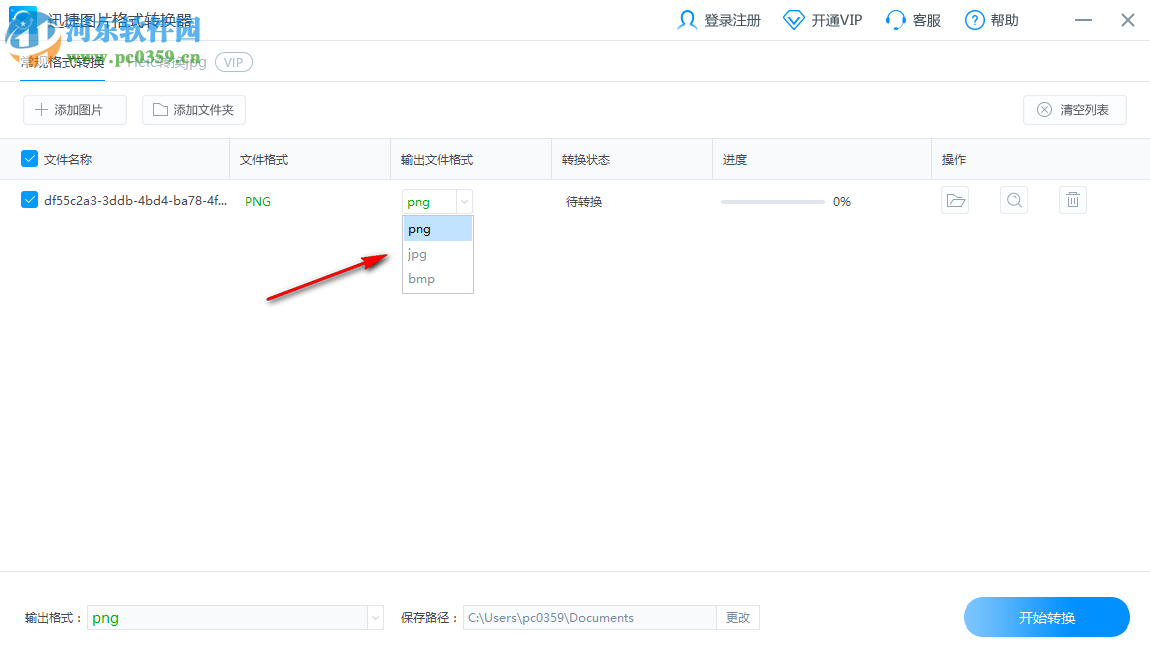Uncheck the select-all checkbox in the header
The height and width of the screenshot is (650, 1150).
click(x=29, y=158)
